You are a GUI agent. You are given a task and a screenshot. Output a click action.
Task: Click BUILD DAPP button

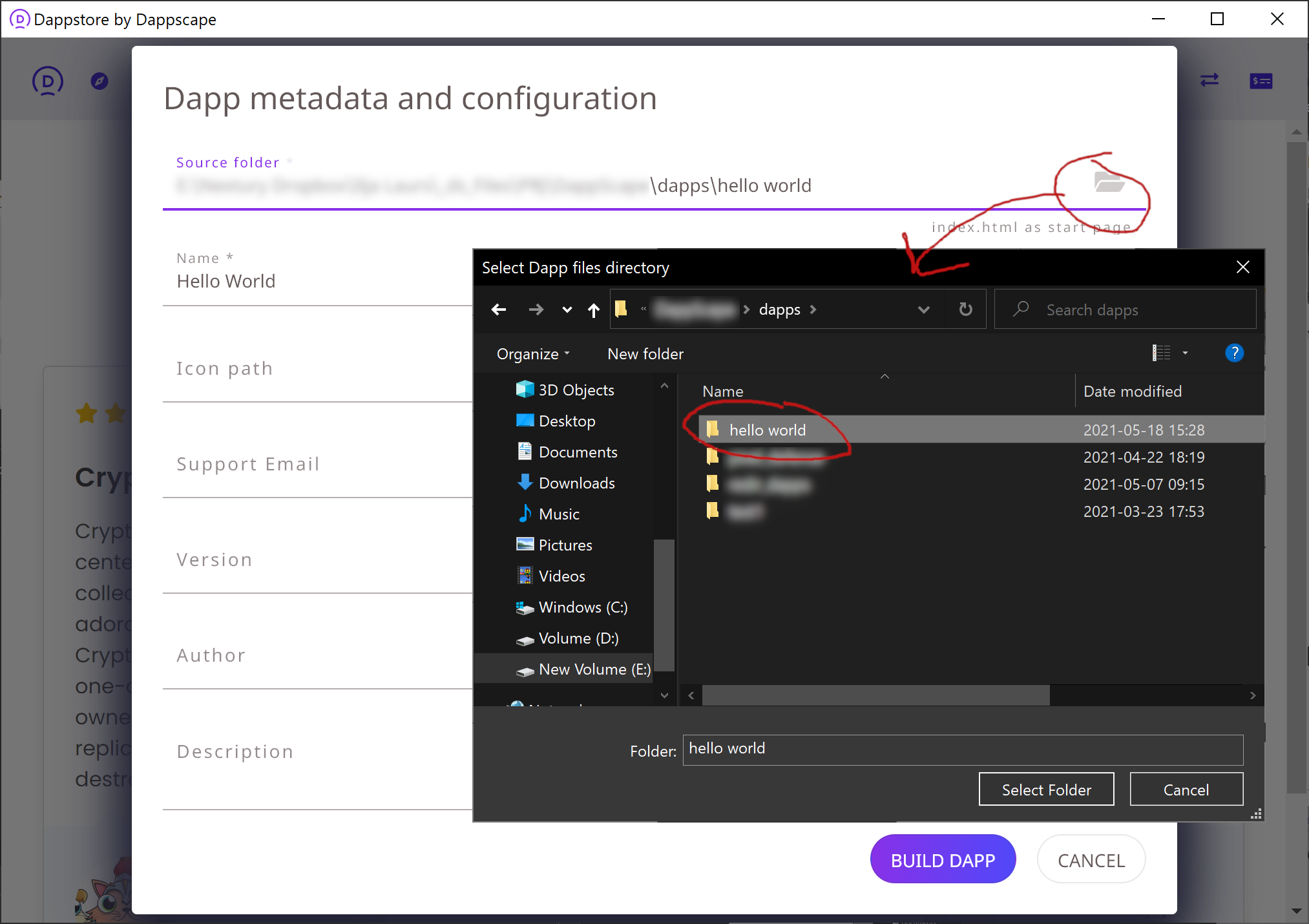pyautogui.click(x=943, y=860)
